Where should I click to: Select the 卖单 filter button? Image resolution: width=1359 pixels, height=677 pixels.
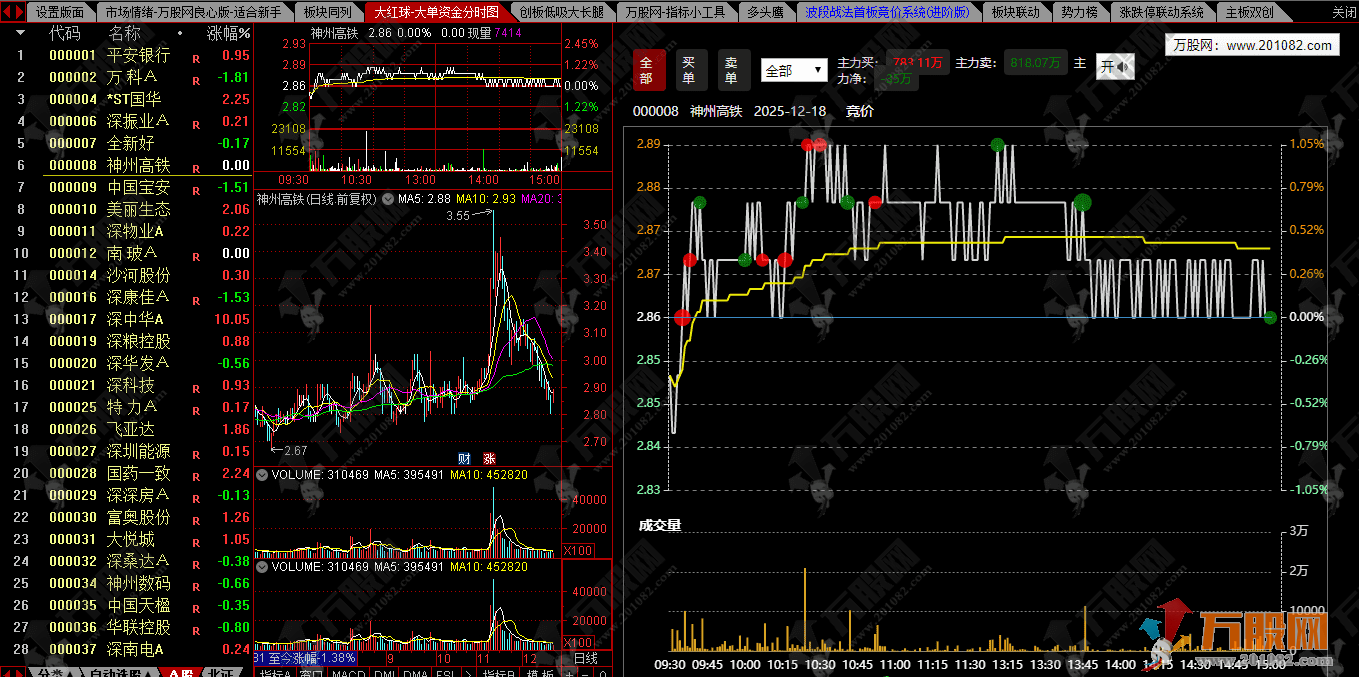point(732,70)
